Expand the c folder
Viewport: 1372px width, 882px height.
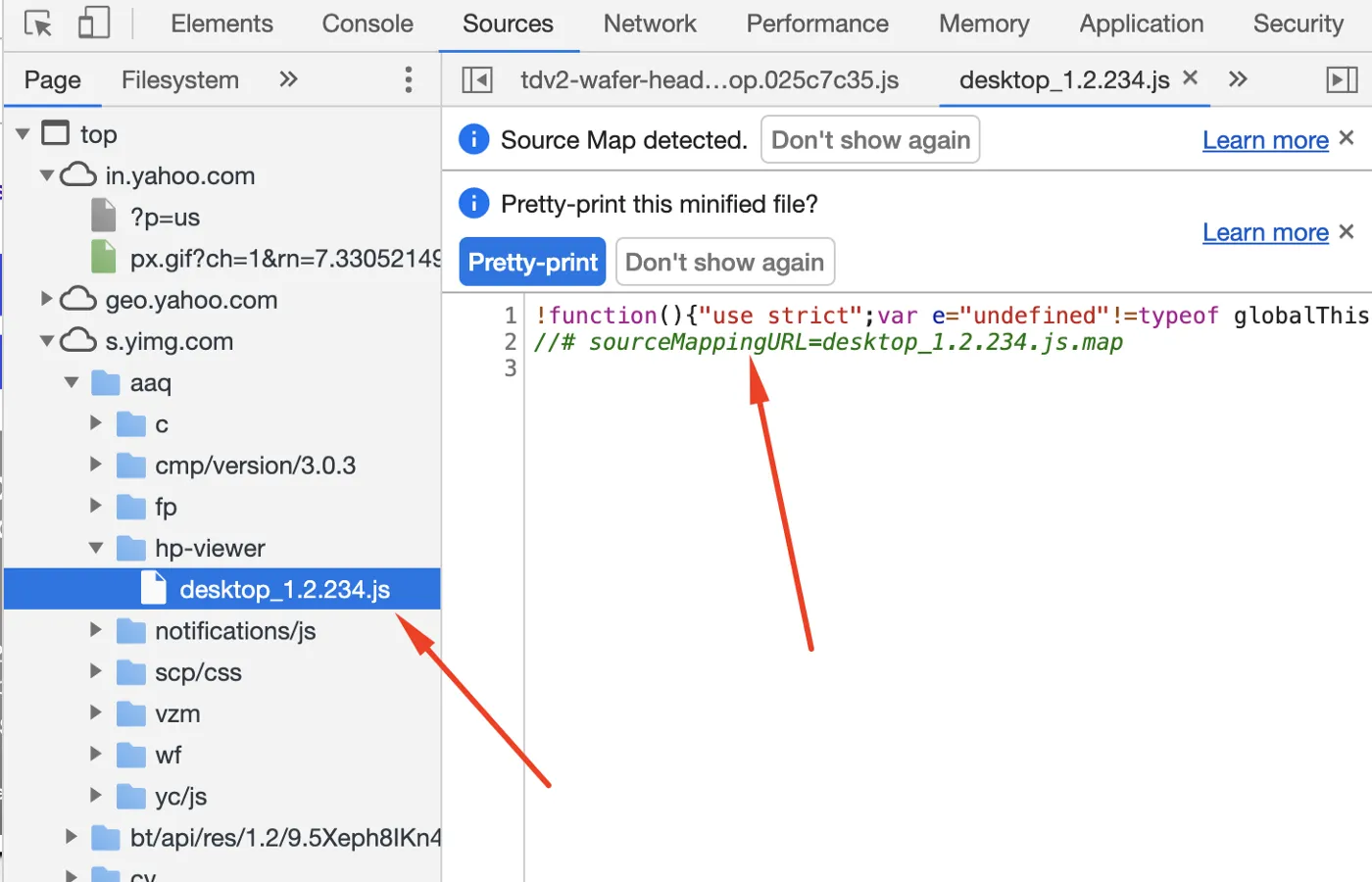[96, 422]
